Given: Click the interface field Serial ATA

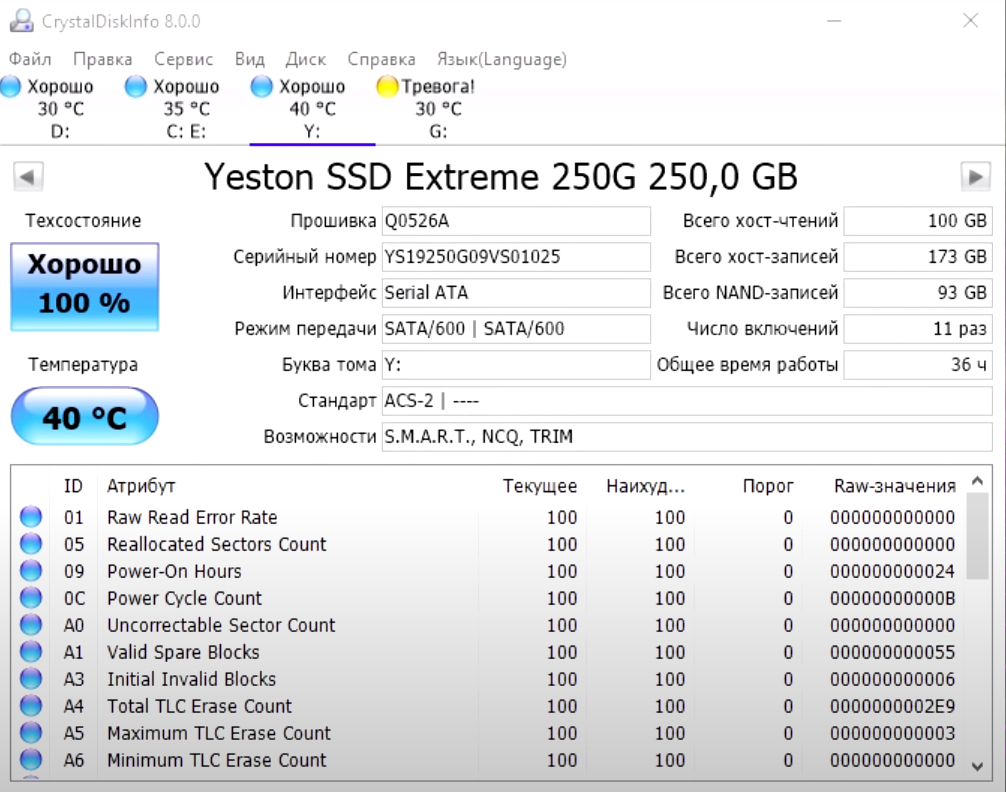Looking at the screenshot, I should [516, 293].
